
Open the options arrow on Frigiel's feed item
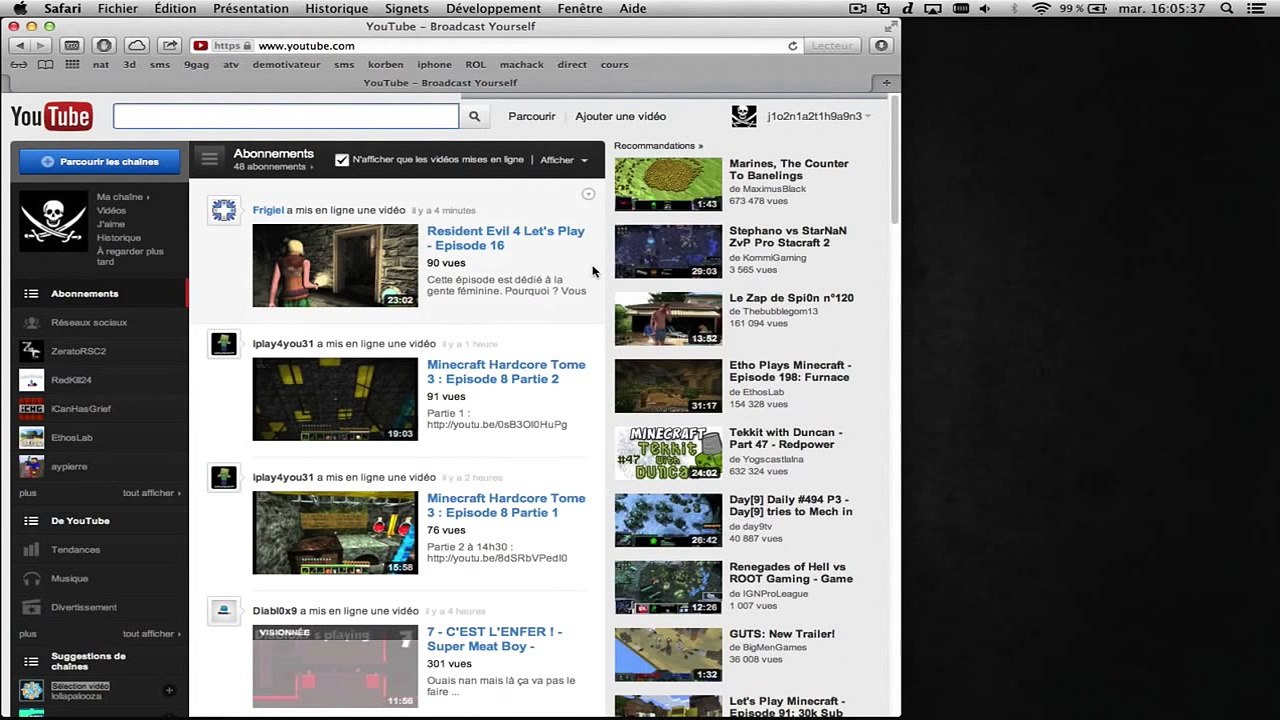coord(588,194)
